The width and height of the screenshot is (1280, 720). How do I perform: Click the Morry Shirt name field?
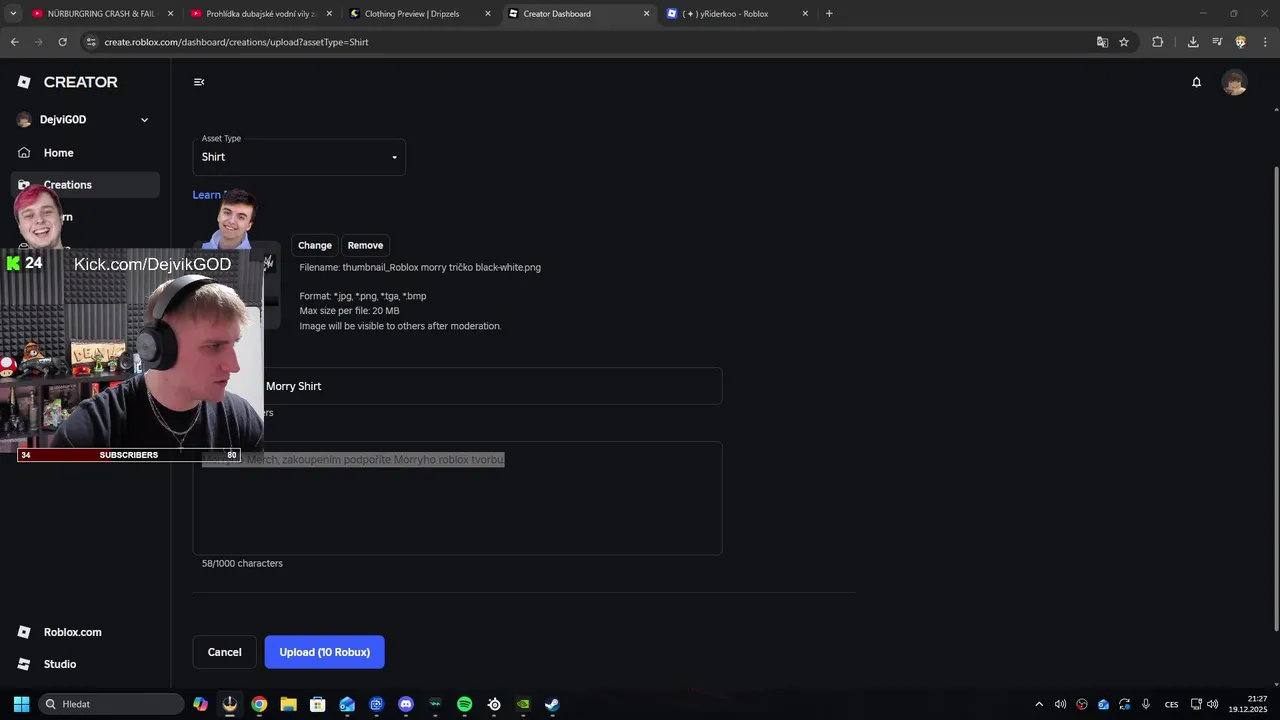tap(457, 386)
